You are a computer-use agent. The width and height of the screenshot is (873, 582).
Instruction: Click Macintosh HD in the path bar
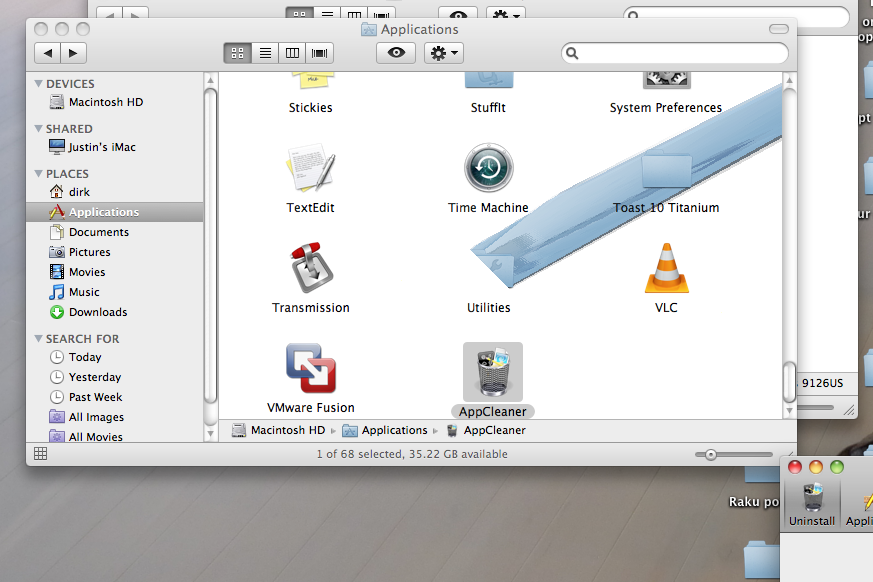(278, 431)
